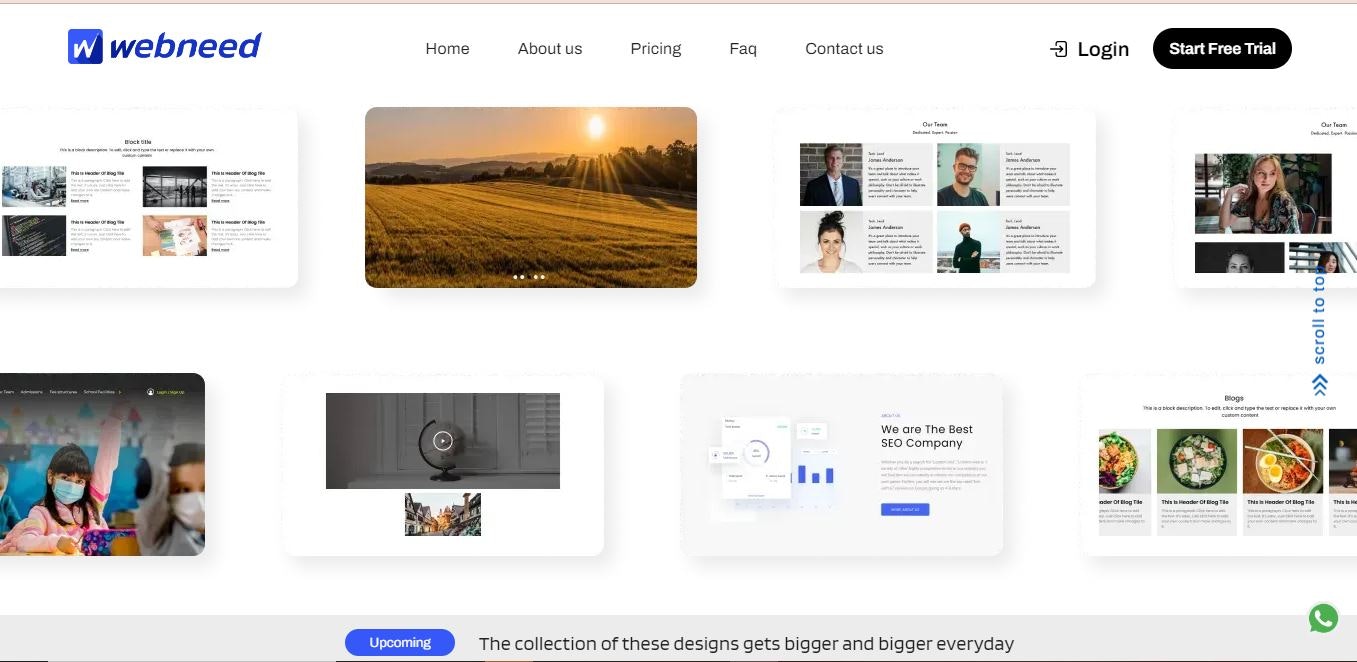
Task: Click the smiling man with glasses photo
Action: click(x=968, y=175)
